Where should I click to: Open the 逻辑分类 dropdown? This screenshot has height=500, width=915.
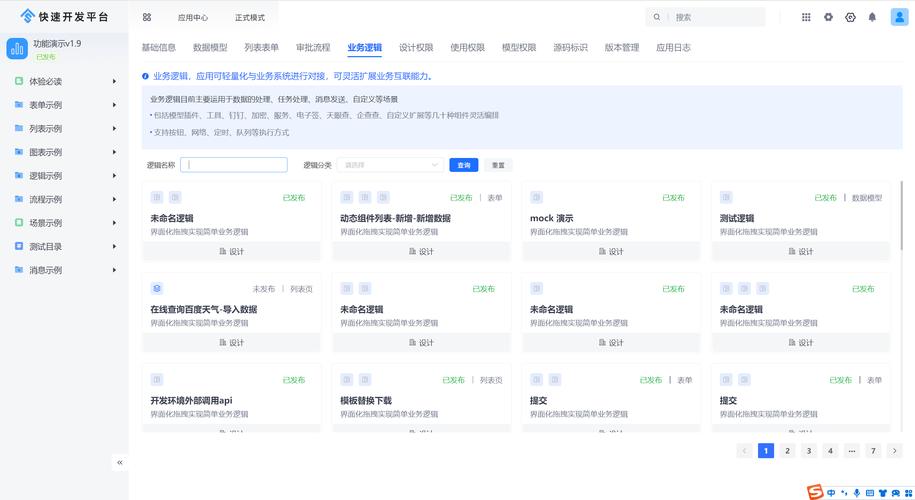tap(390, 165)
